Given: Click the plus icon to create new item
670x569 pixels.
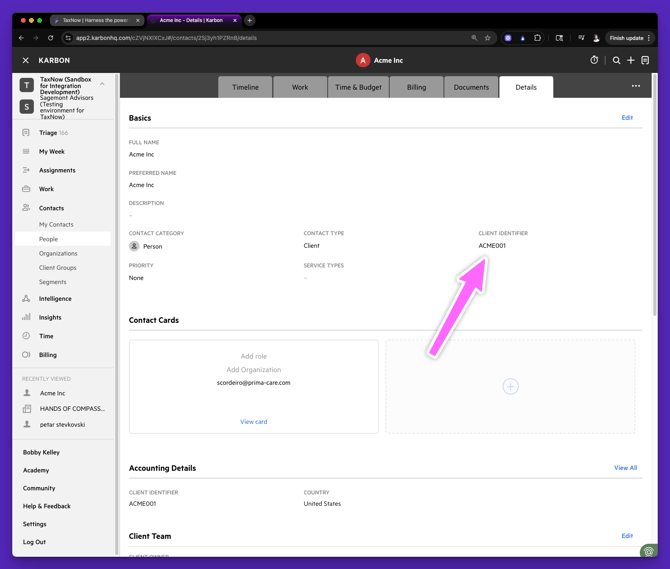Looking at the screenshot, I should 631,60.
